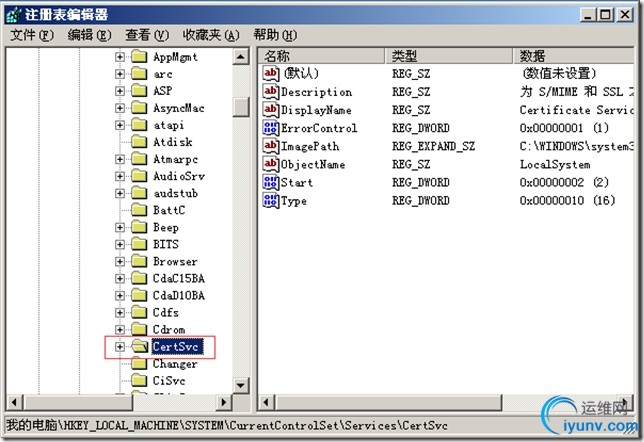644x442 pixels.
Task: Expand the Cdfs key
Action: pos(120,313)
